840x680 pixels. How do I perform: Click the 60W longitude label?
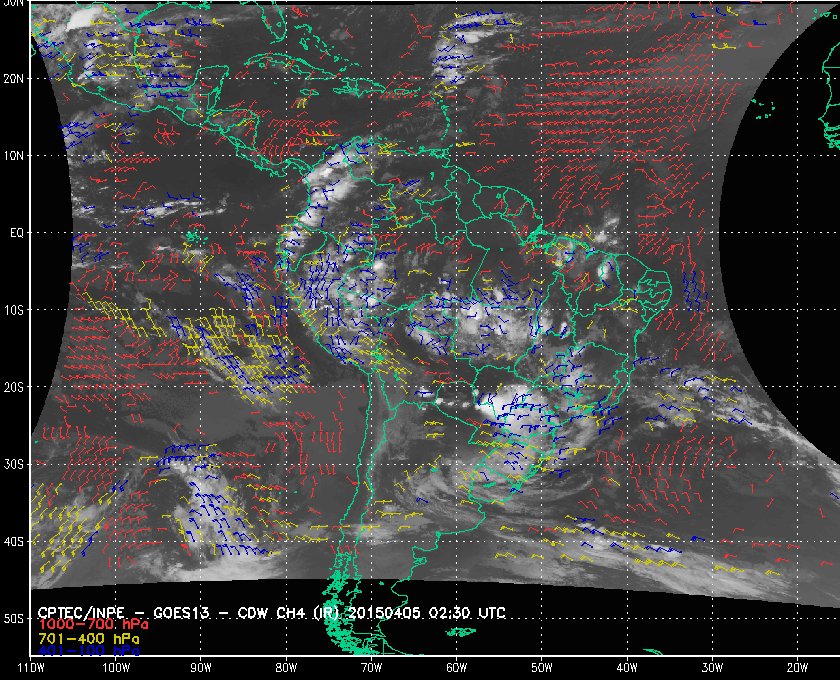[456, 668]
